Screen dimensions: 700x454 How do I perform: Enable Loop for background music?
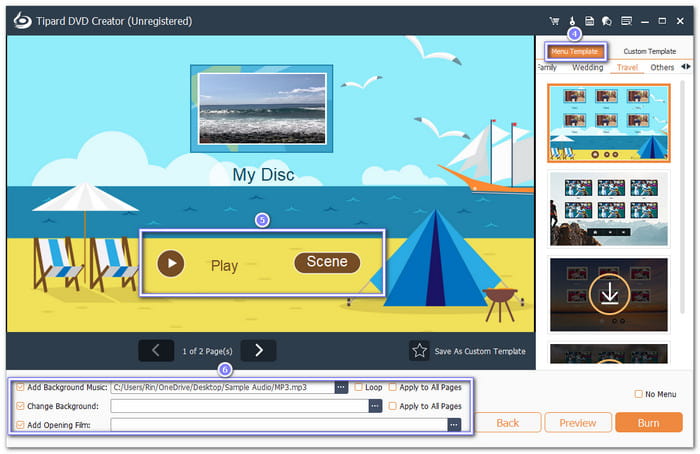(x=358, y=387)
